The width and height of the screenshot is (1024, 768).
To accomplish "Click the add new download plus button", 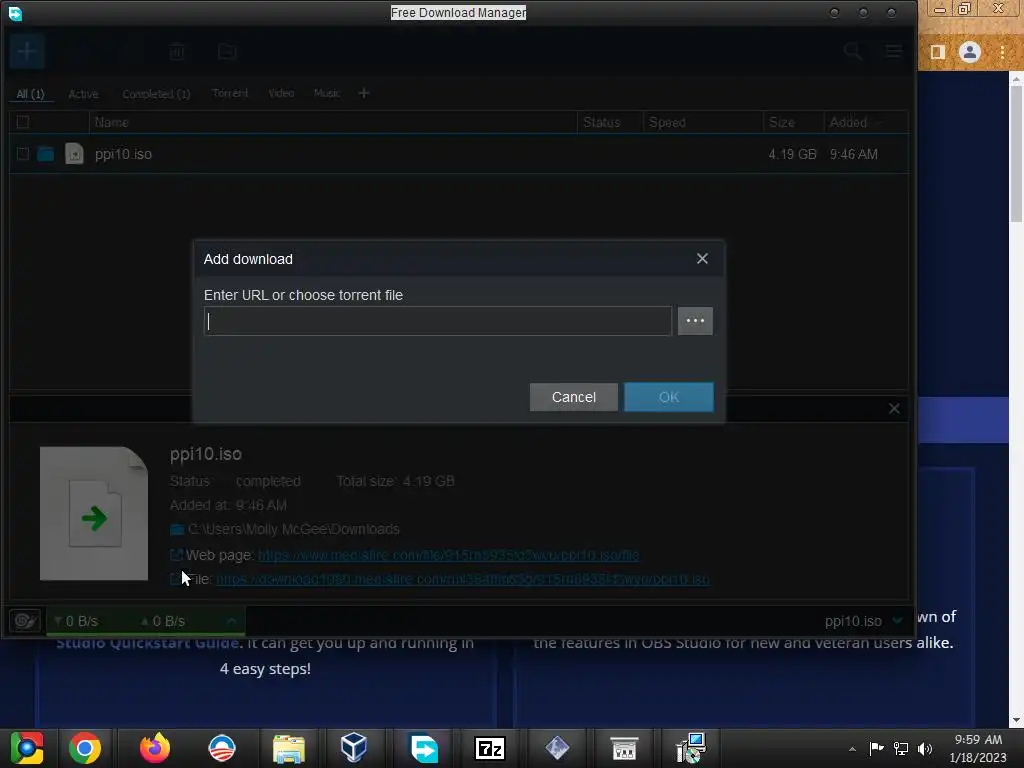I will [27, 51].
